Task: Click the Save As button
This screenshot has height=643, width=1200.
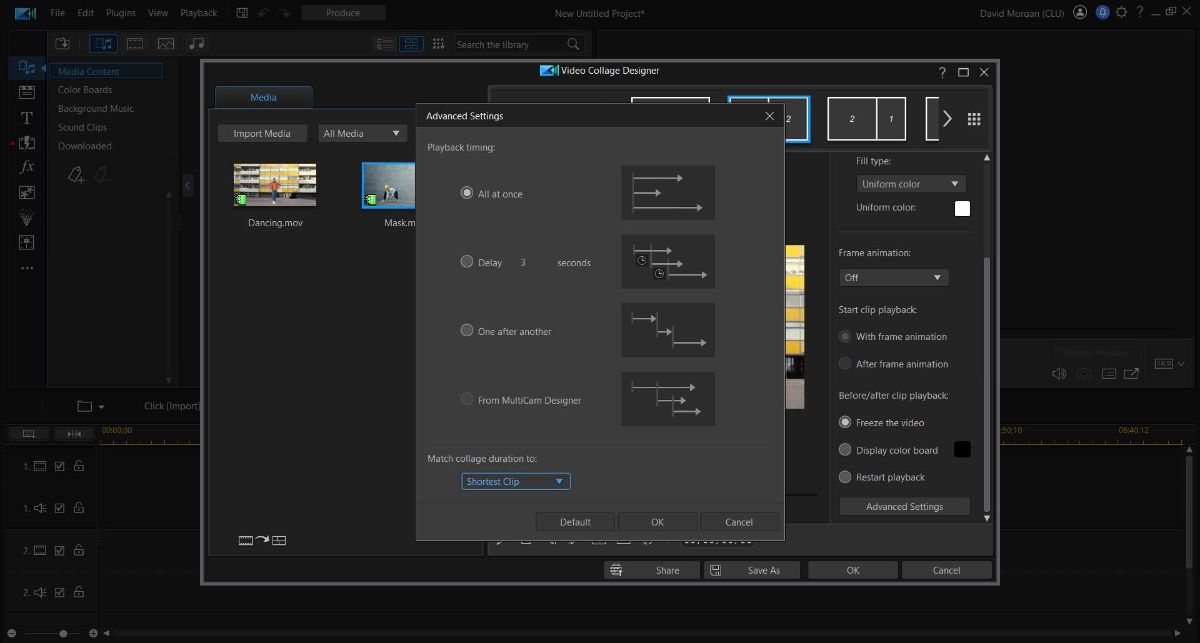Action: point(752,569)
